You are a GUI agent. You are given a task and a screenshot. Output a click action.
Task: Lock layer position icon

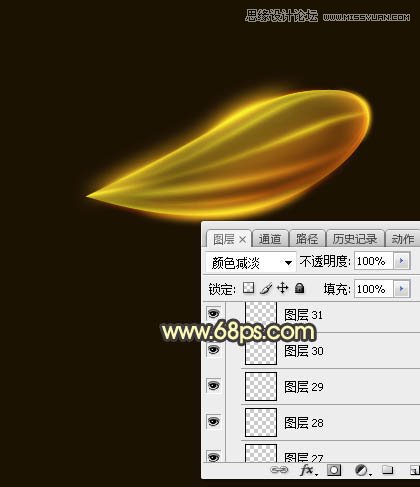(283, 288)
